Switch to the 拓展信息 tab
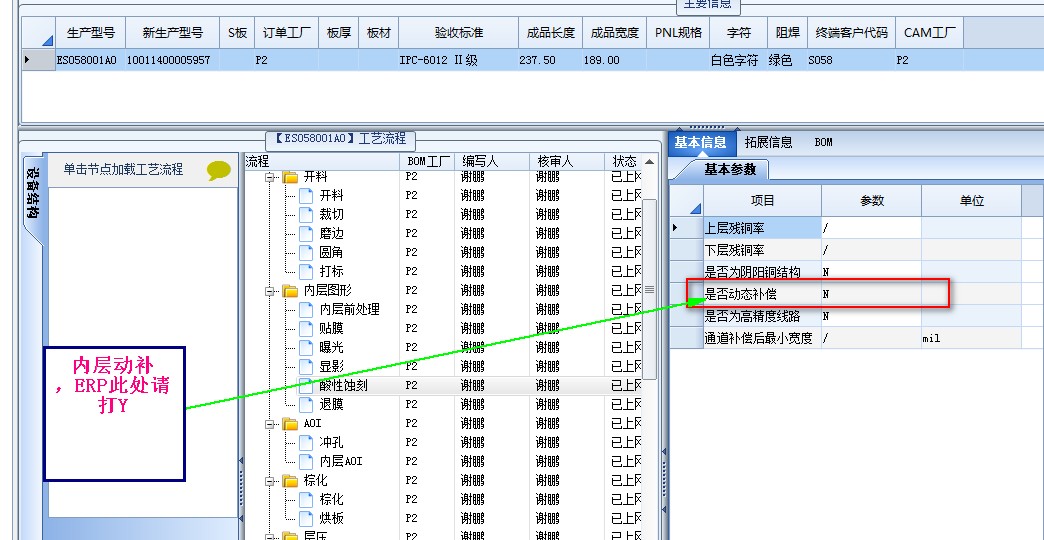This screenshot has height=540, width=1044. 768,142
